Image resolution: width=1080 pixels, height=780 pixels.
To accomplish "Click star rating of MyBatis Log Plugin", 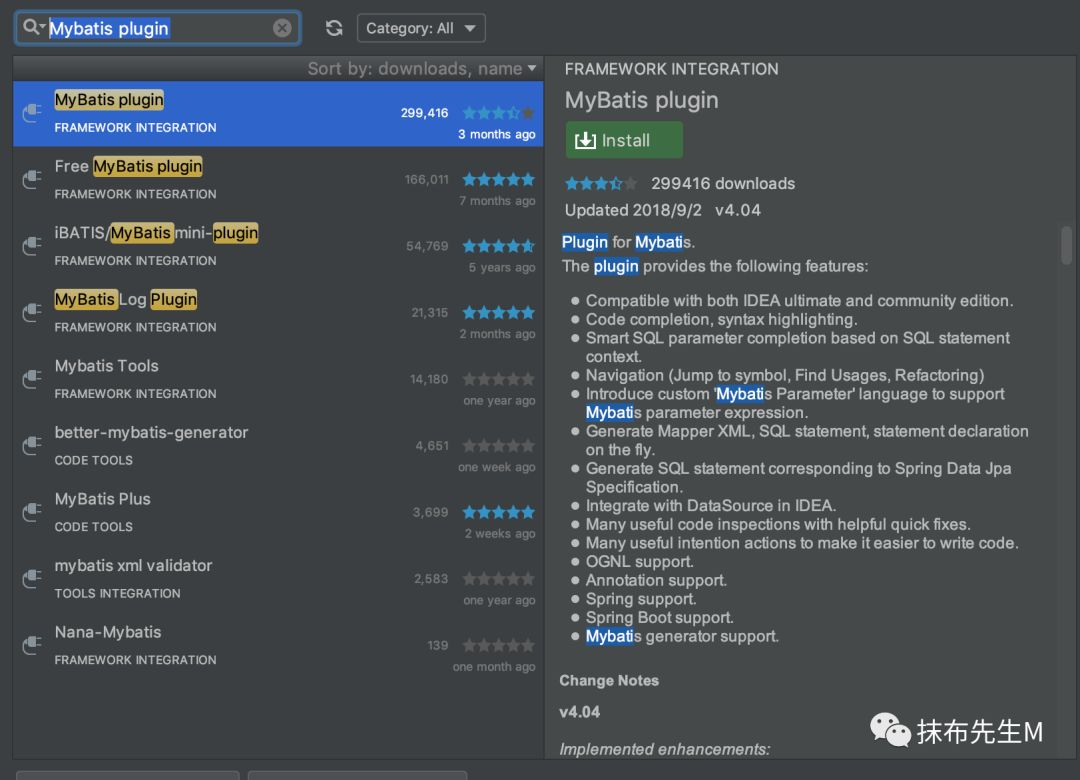I will (498, 313).
